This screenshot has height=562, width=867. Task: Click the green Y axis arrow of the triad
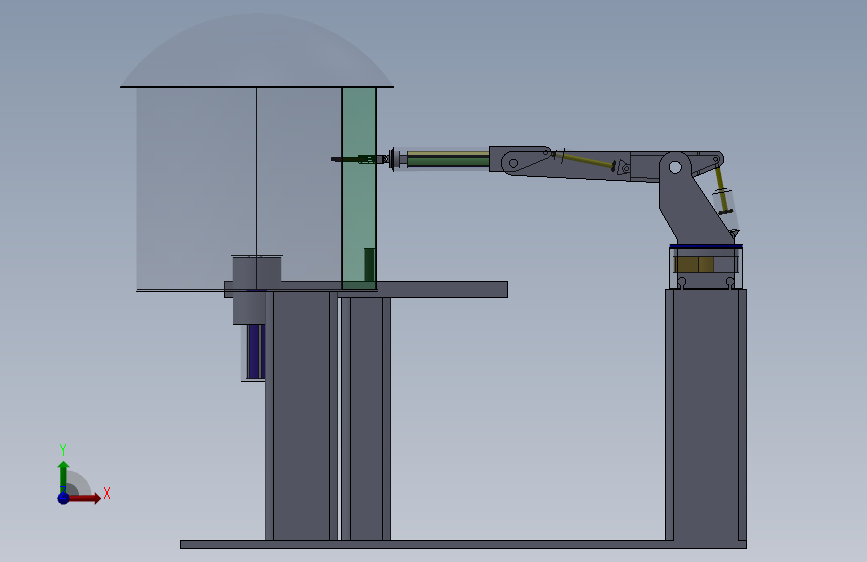tap(64, 476)
